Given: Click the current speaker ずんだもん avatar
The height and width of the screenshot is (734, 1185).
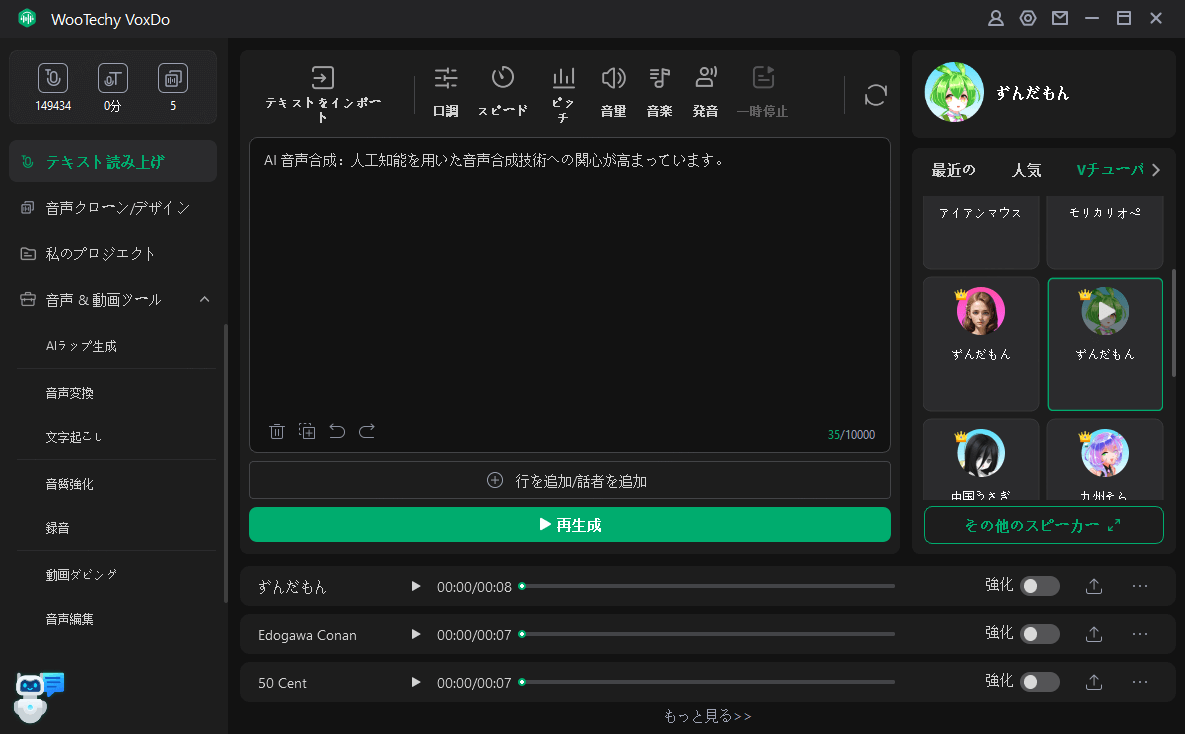Looking at the screenshot, I should (x=954, y=92).
